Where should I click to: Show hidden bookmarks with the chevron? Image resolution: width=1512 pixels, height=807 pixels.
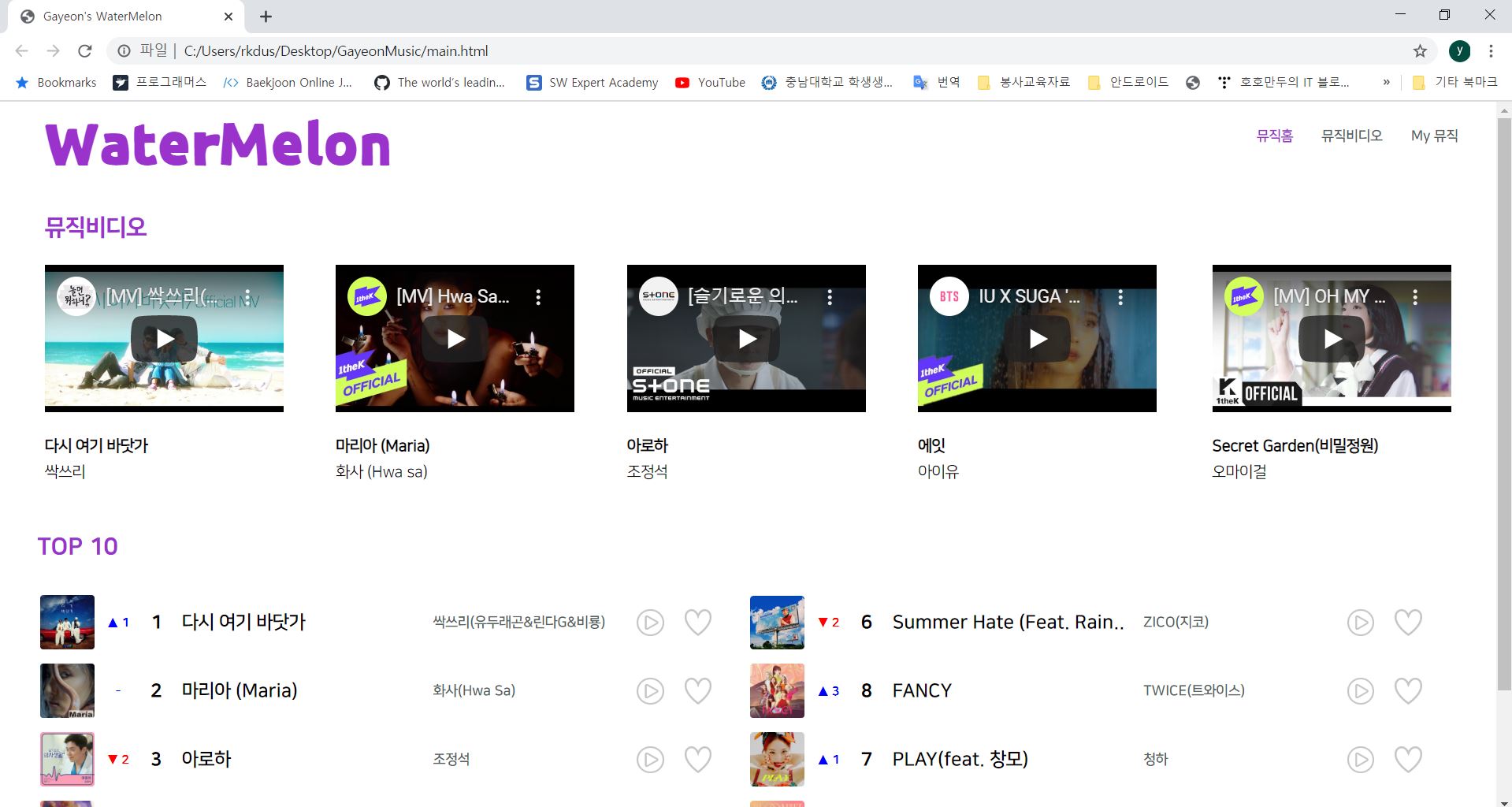point(1386,82)
